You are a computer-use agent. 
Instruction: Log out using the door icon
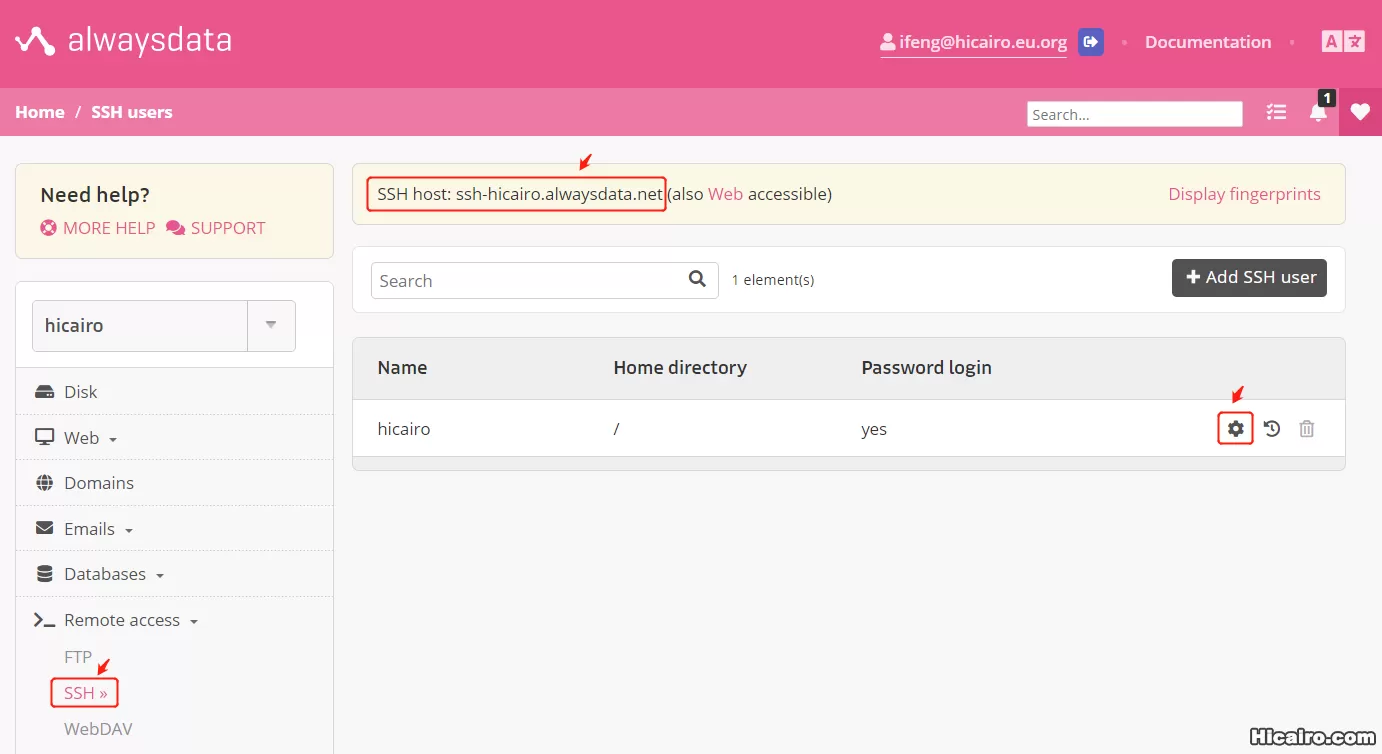click(x=1091, y=42)
